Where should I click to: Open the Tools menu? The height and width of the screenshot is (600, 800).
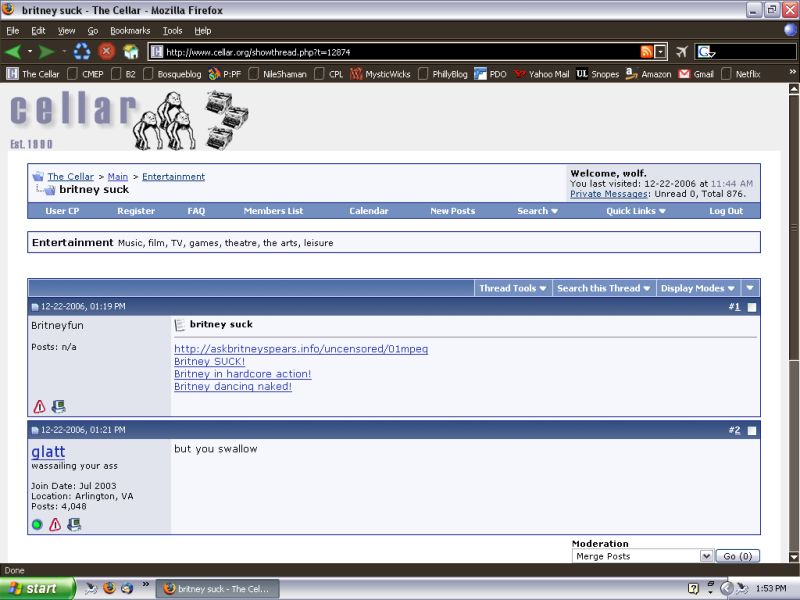pos(172,31)
